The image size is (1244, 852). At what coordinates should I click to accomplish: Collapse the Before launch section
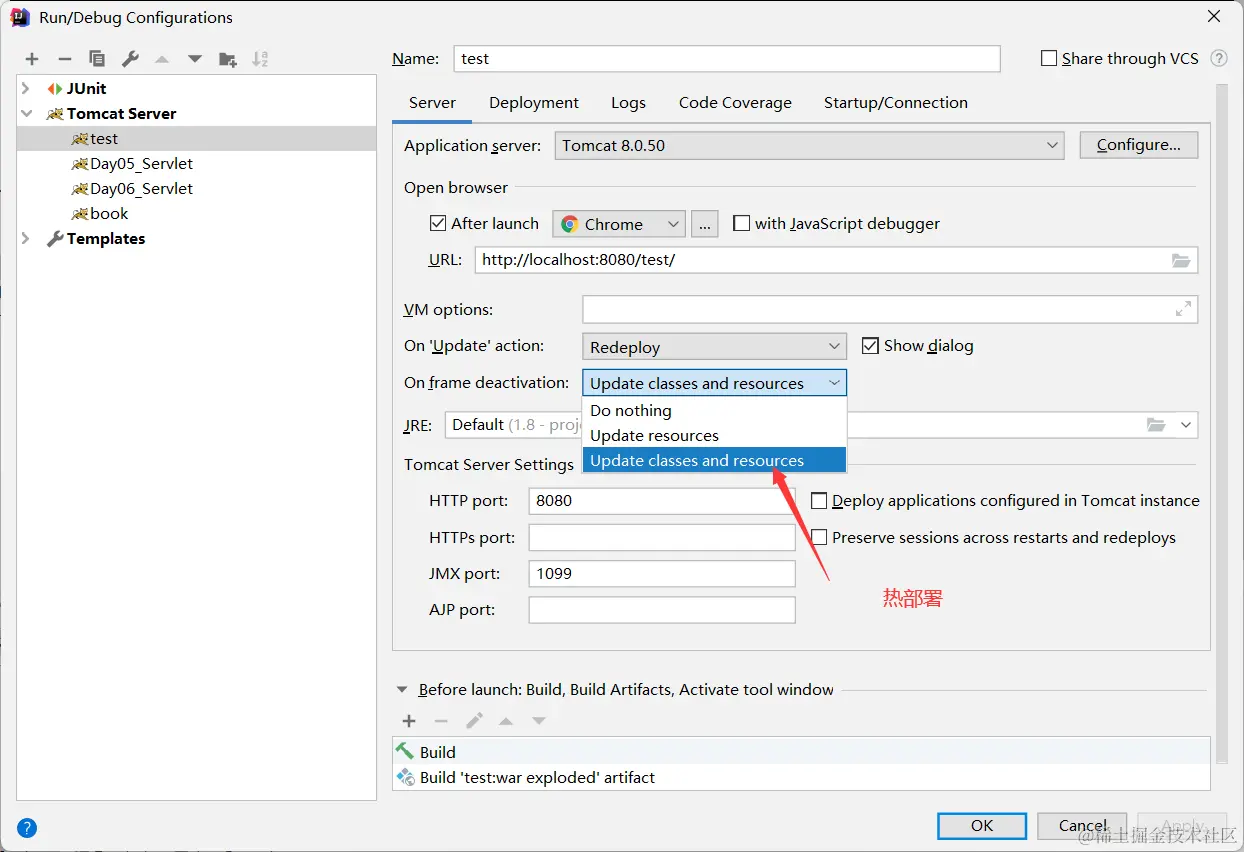(x=402, y=690)
